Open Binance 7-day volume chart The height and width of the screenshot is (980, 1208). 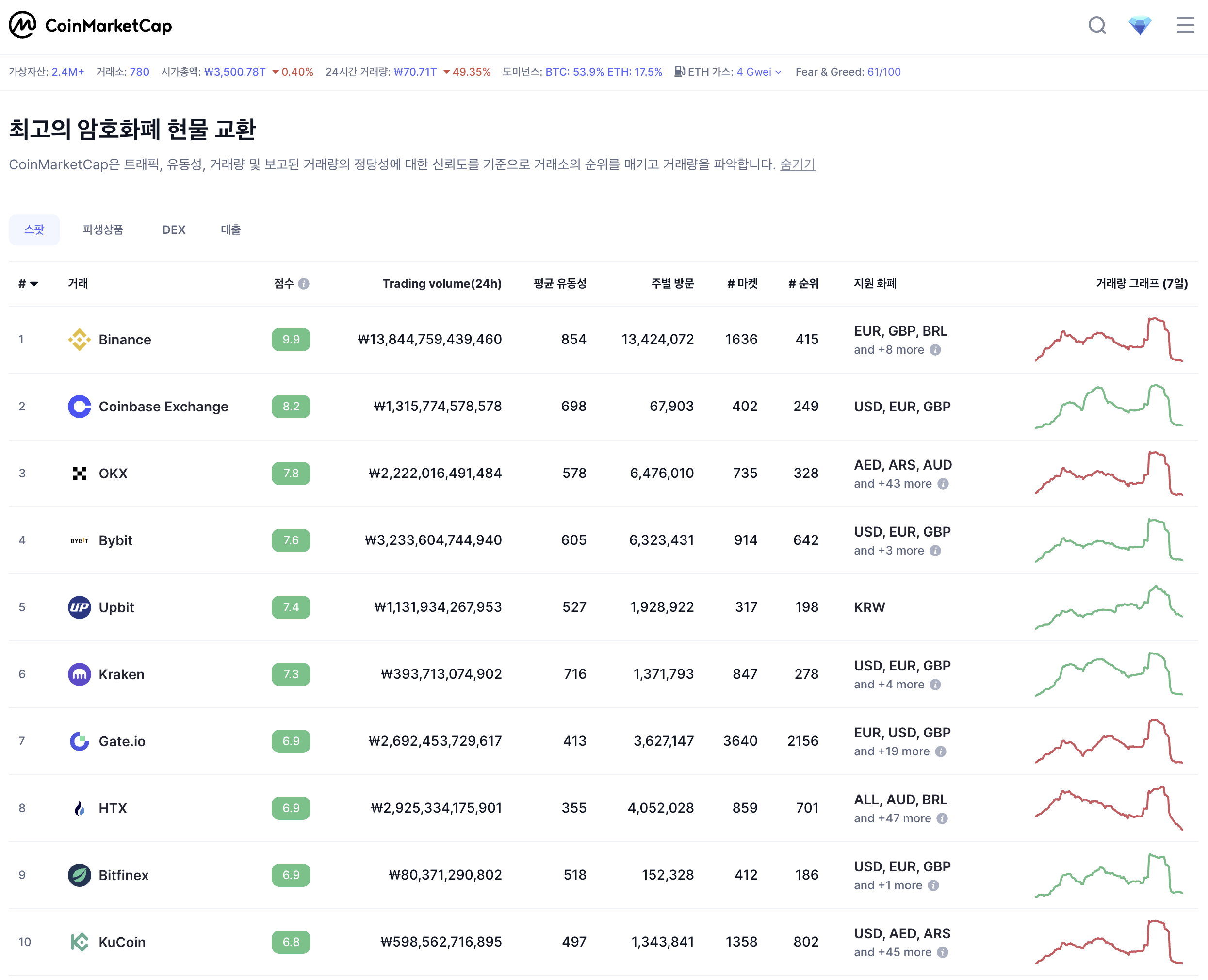click(1108, 339)
